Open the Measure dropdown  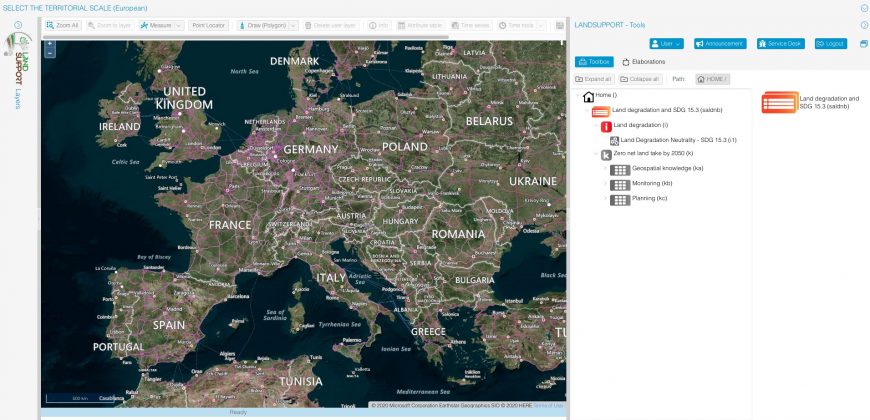point(161,24)
